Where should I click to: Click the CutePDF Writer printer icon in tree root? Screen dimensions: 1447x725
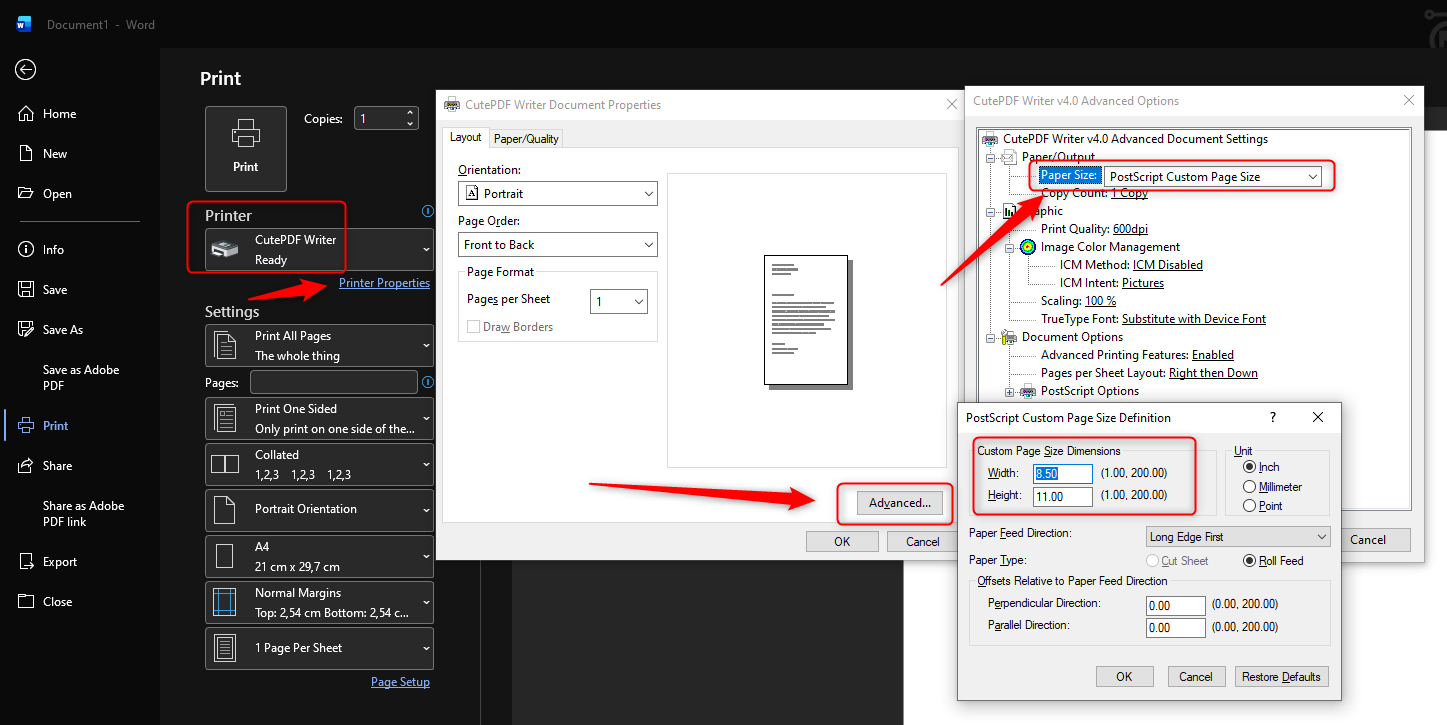pos(990,139)
